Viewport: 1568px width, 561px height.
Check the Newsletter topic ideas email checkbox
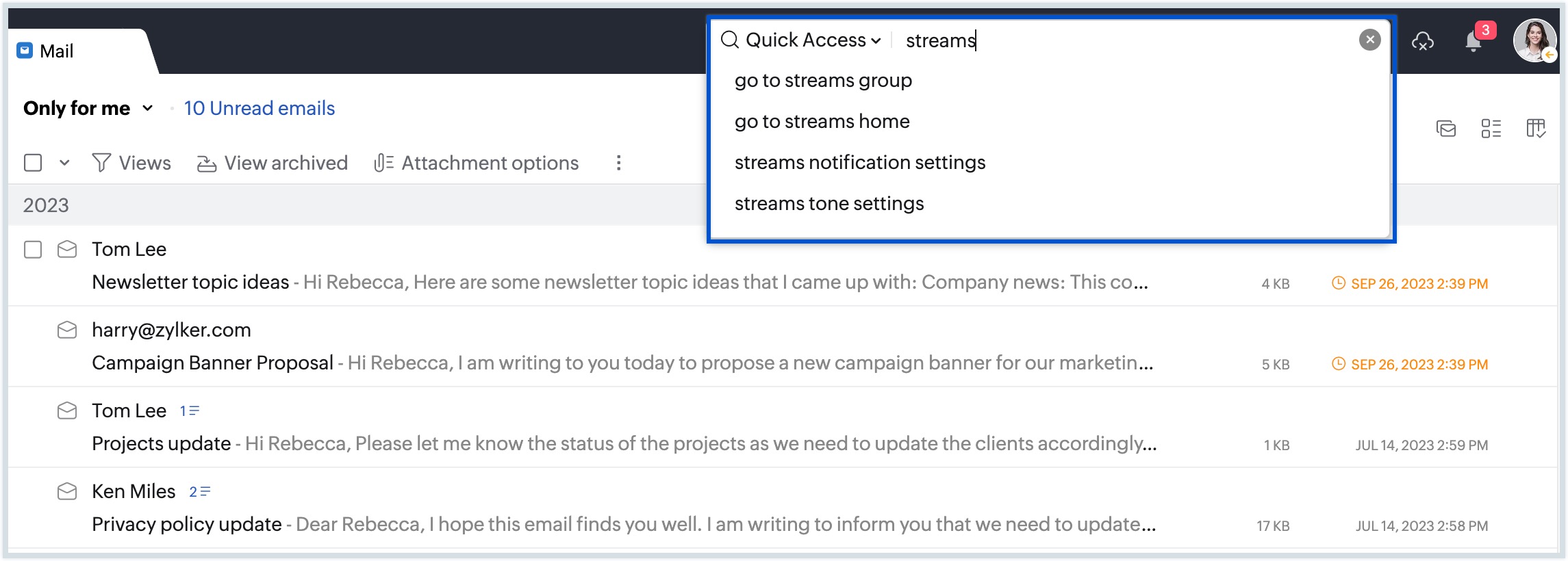(x=33, y=250)
